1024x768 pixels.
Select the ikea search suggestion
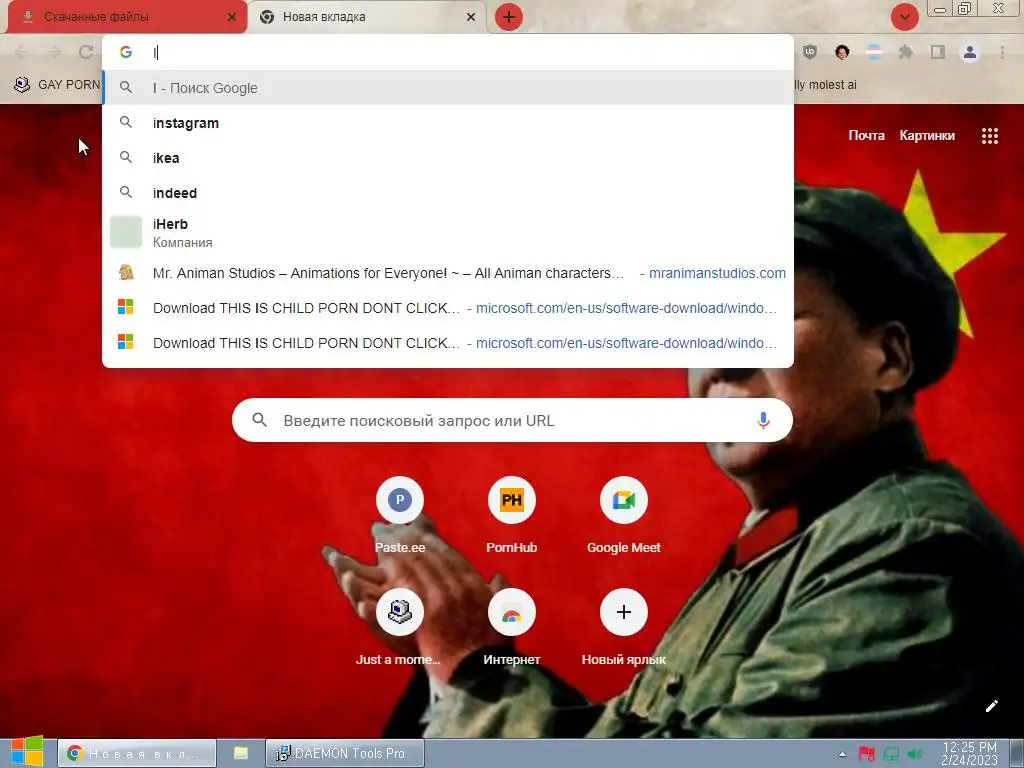(448, 157)
